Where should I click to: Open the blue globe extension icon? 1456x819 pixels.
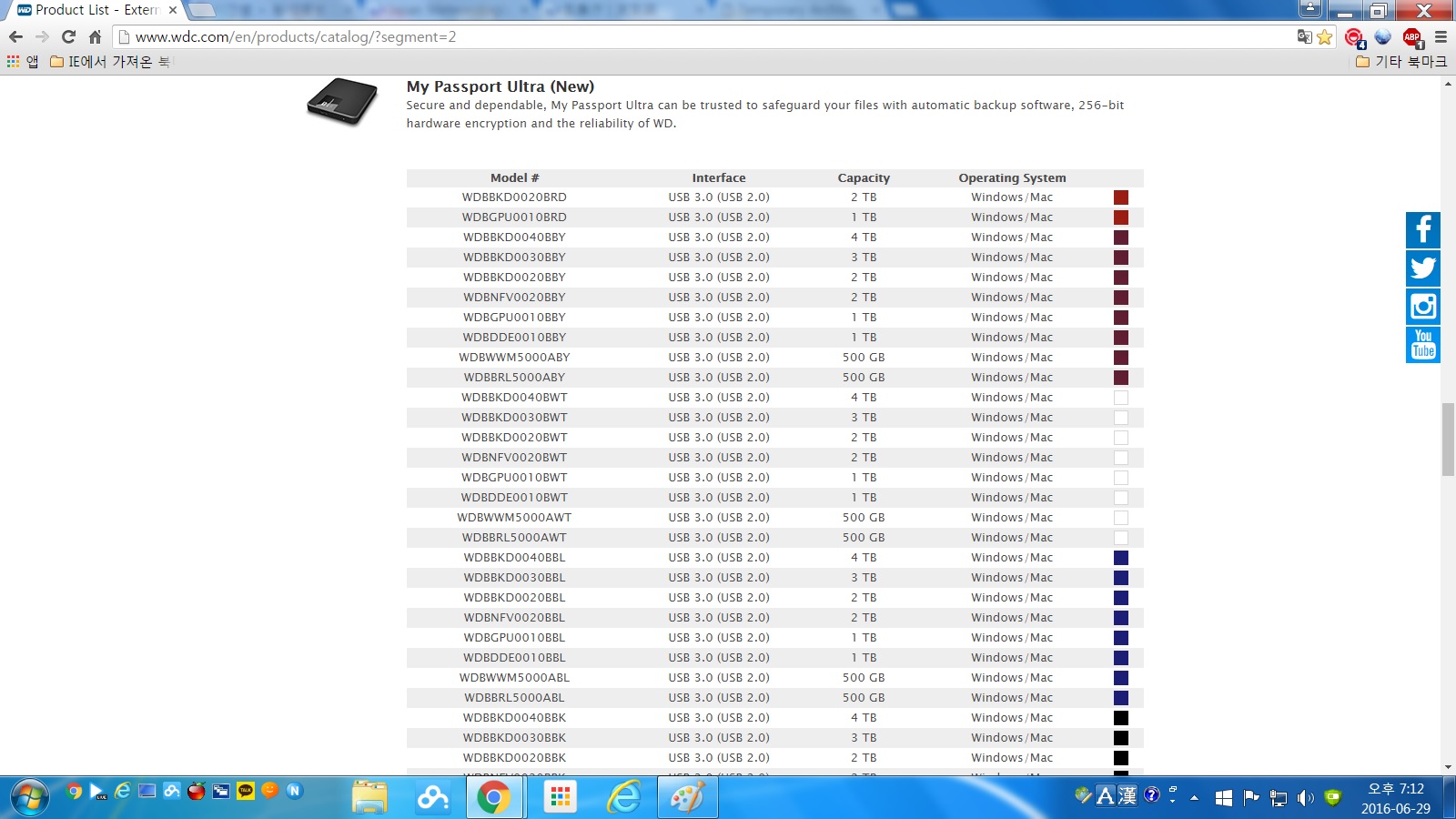[x=1383, y=37]
